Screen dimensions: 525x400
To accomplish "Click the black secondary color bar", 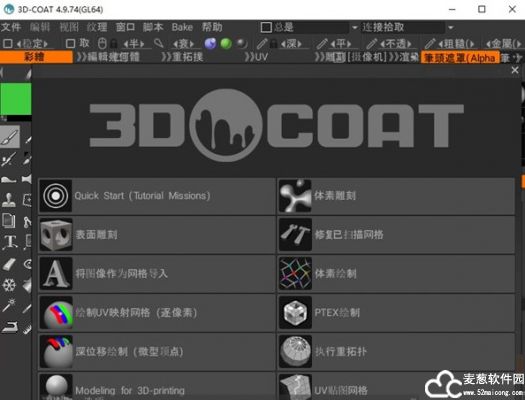I will coord(19,118).
